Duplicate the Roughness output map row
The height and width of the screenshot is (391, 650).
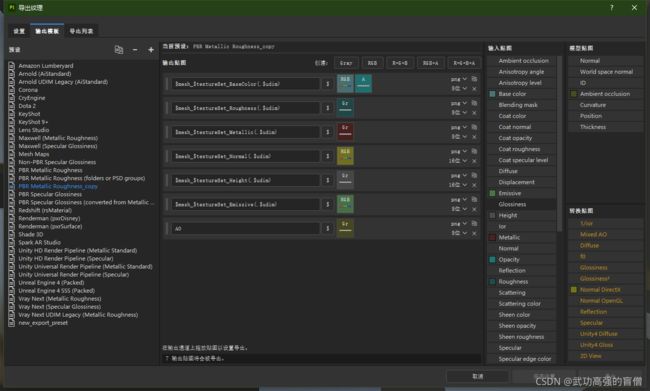(474, 103)
